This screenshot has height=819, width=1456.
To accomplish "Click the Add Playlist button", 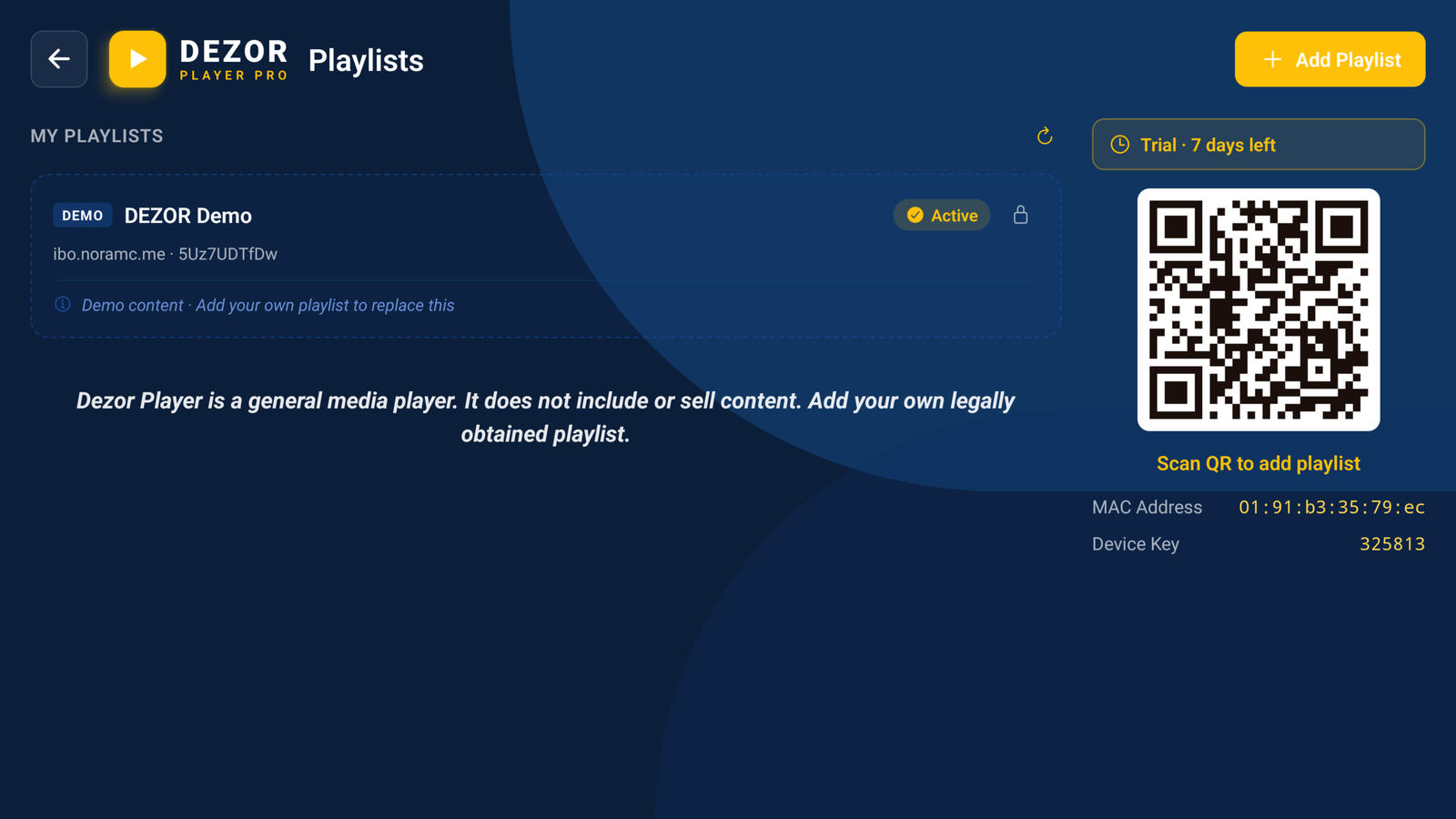I will (x=1330, y=59).
